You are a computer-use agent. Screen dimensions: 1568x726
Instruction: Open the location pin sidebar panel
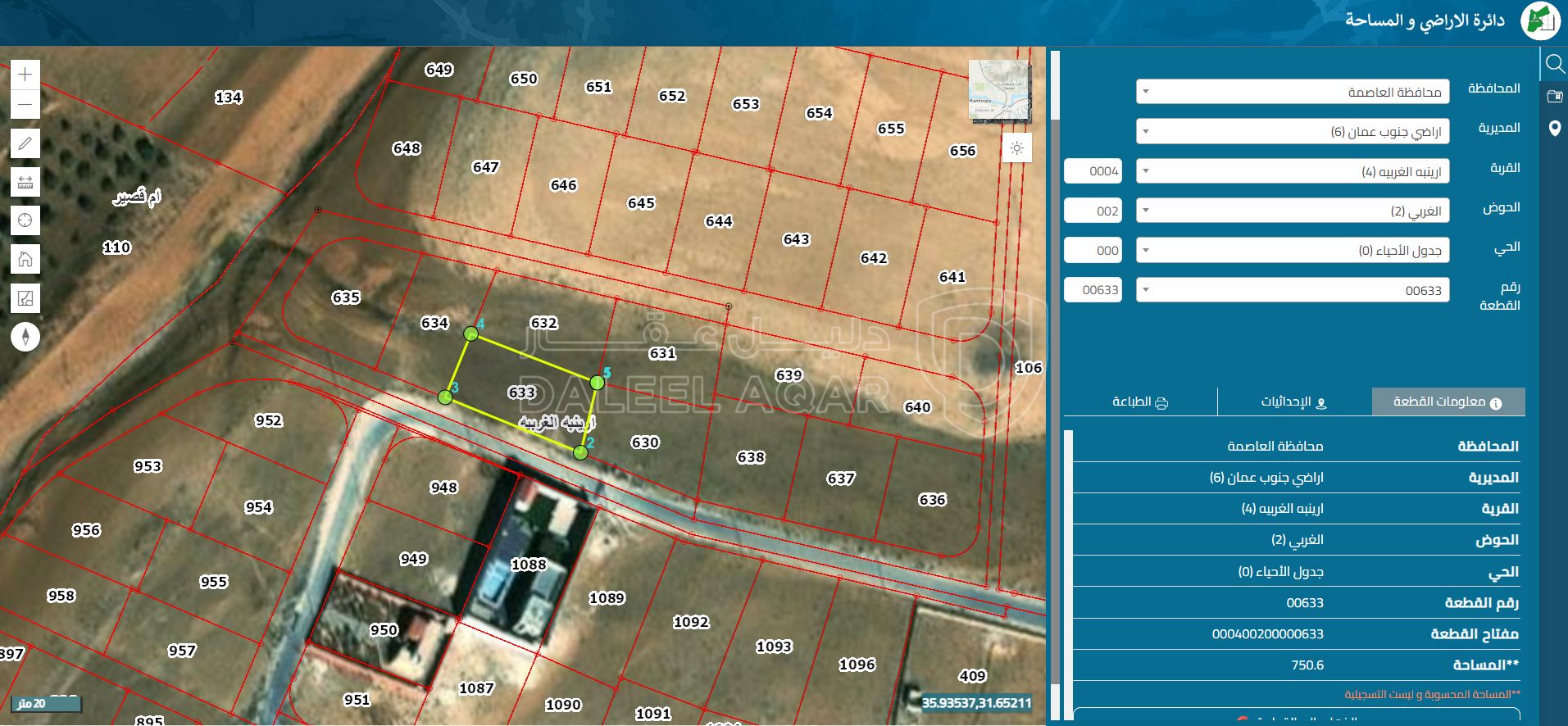[1554, 129]
